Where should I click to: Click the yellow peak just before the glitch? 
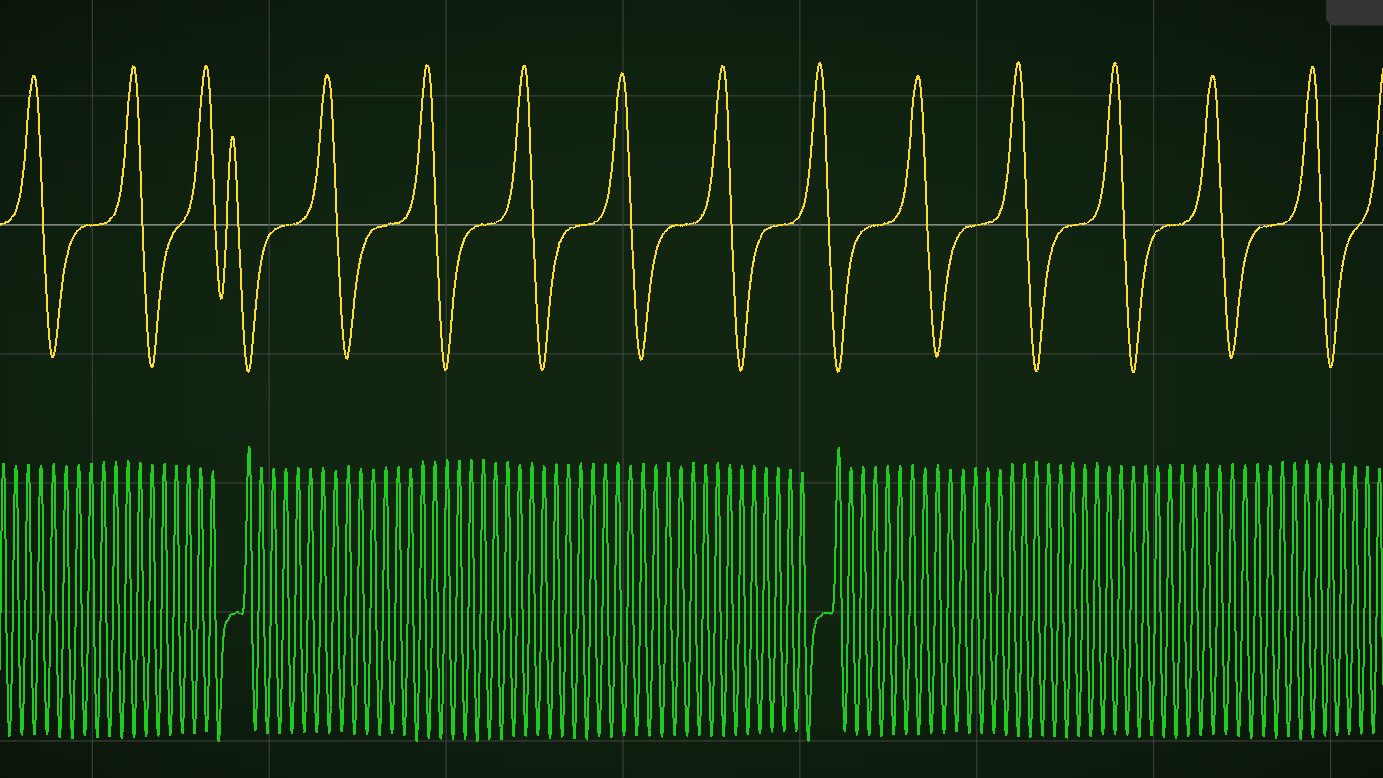click(x=206, y=68)
